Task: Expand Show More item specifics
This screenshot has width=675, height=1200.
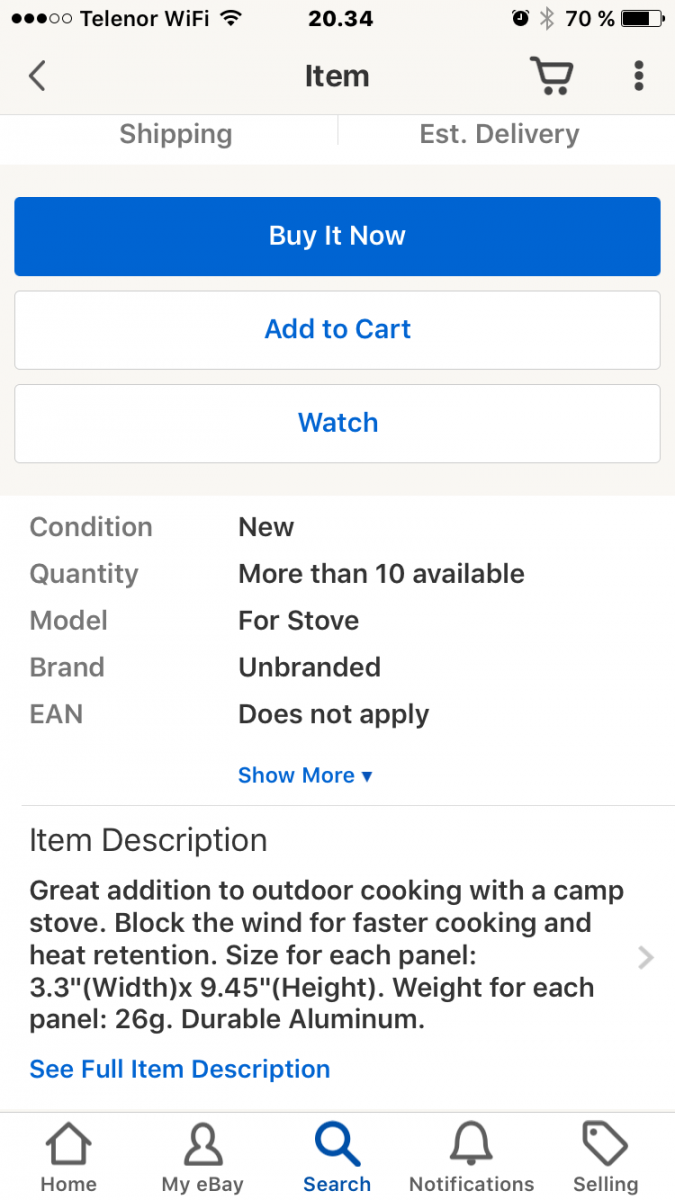Action: pos(304,775)
